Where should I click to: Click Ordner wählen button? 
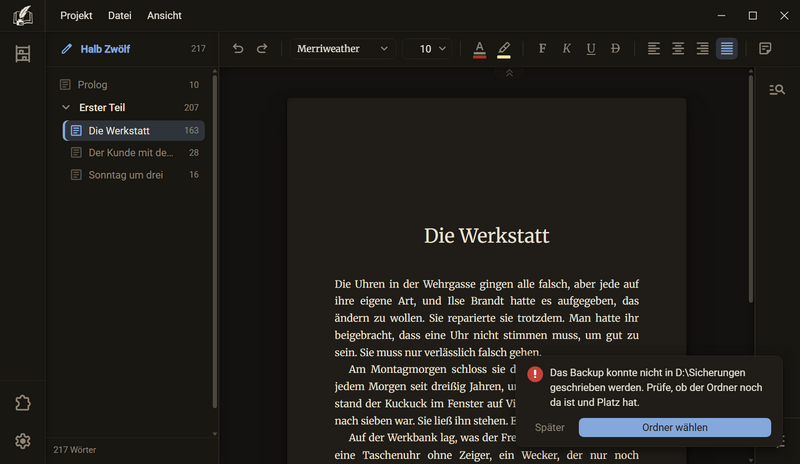pos(674,428)
